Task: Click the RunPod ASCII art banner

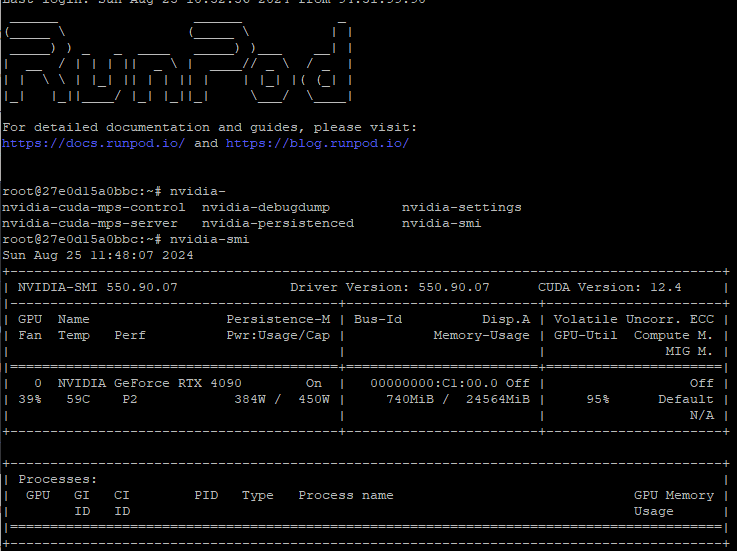Action: tap(177, 61)
